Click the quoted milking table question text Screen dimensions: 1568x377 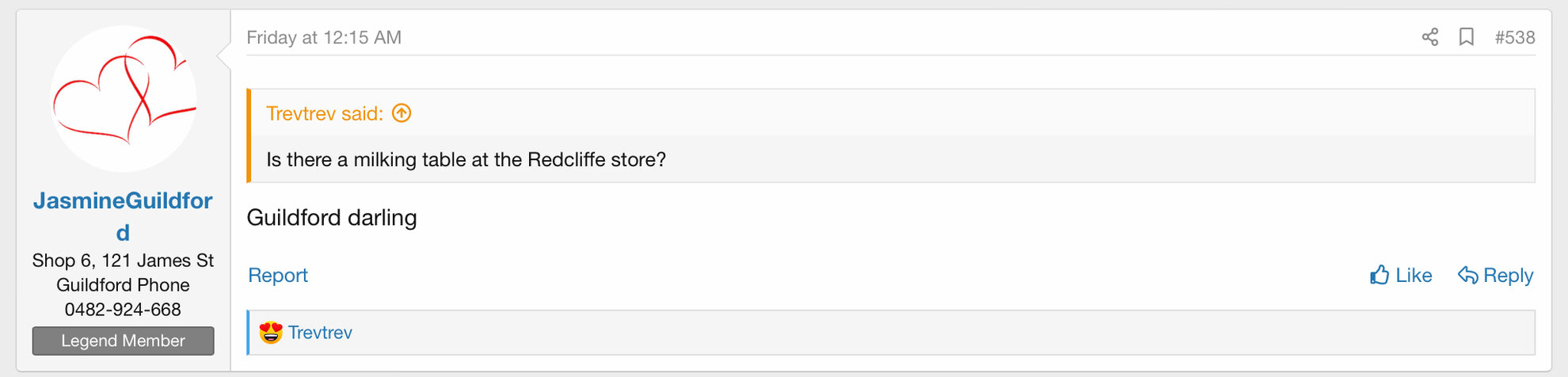pyautogui.click(x=466, y=160)
